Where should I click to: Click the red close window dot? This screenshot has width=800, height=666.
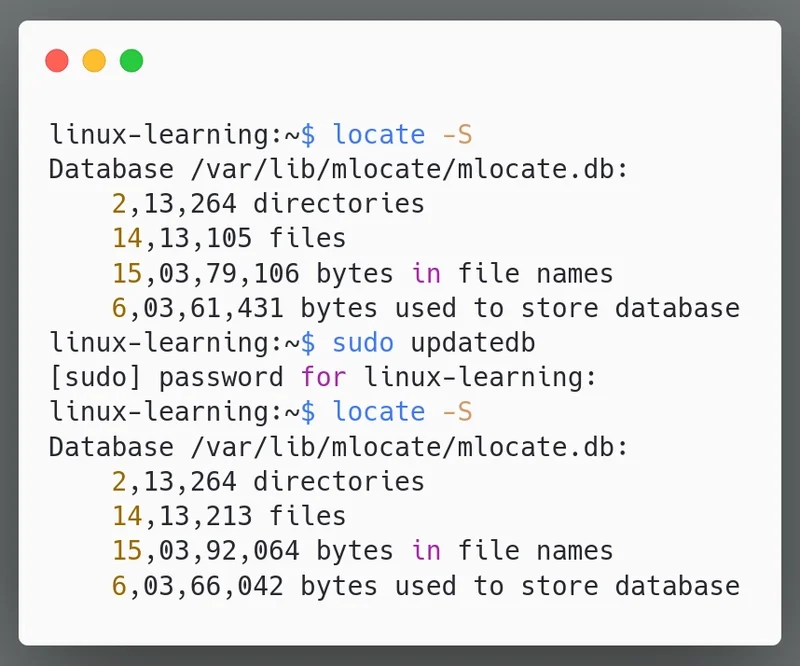pyautogui.click(x=57, y=61)
